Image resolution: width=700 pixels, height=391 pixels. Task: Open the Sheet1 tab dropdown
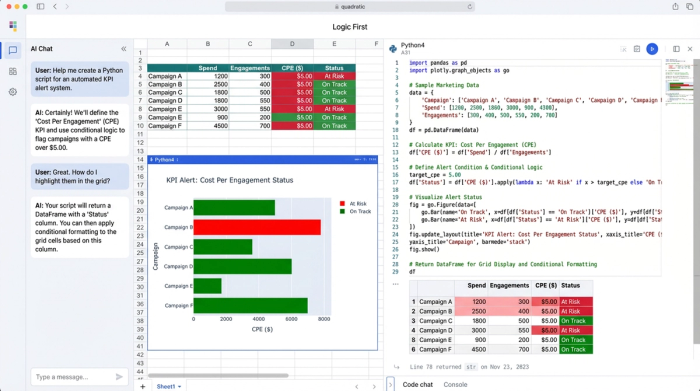(179, 387)
